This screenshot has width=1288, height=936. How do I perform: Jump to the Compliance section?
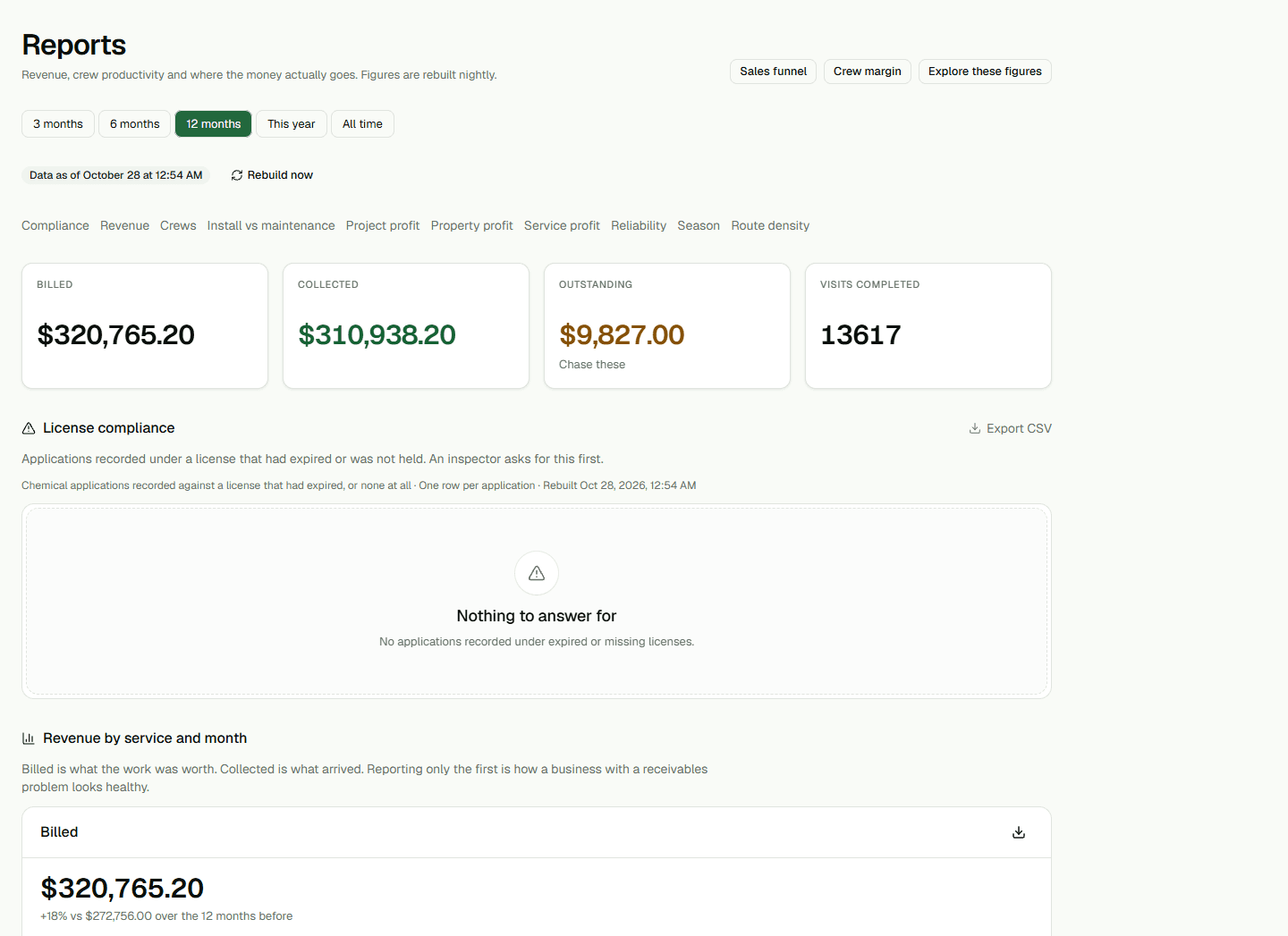coord(55,226)
